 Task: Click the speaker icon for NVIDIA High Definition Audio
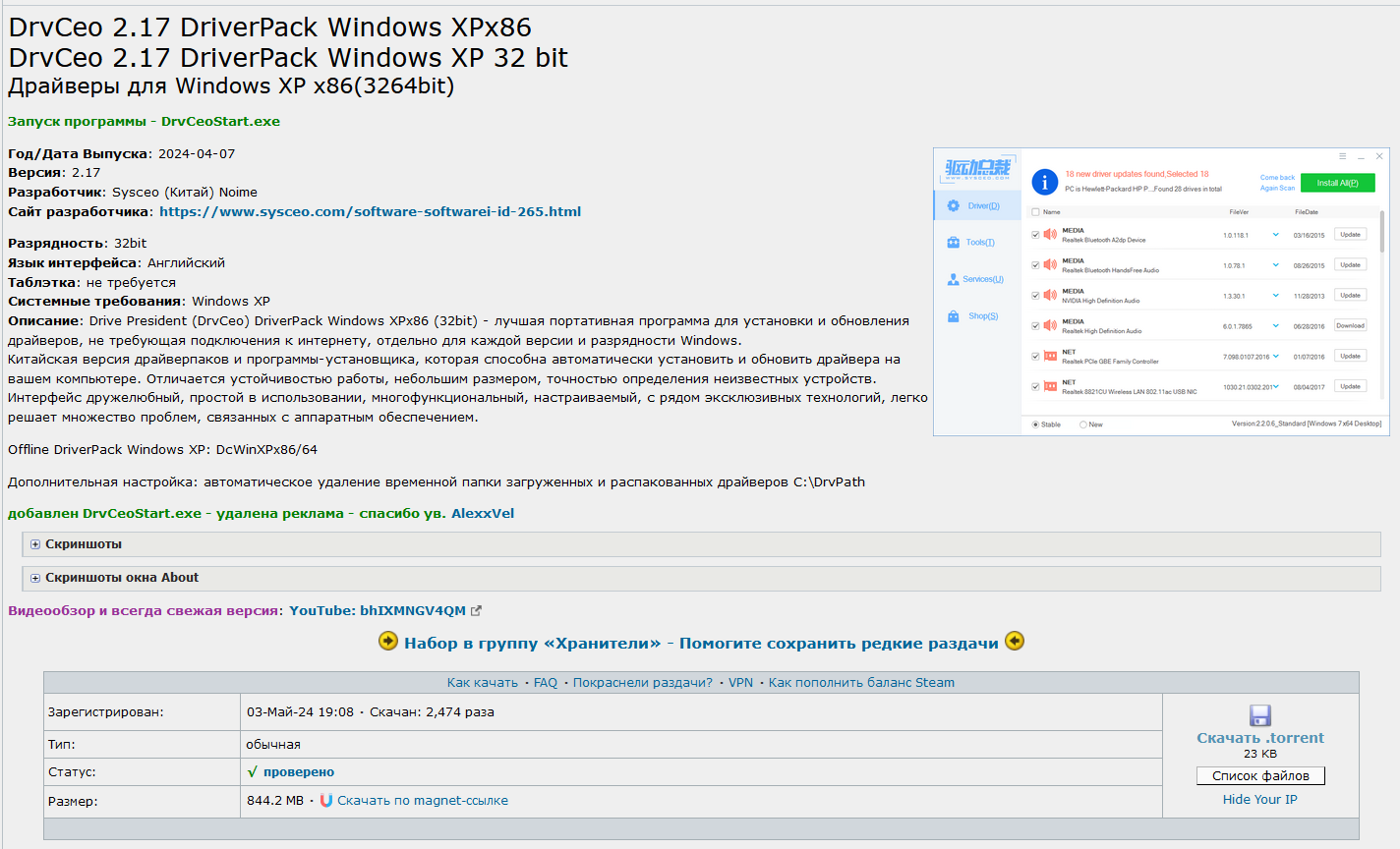click(x=1050, y=296)
